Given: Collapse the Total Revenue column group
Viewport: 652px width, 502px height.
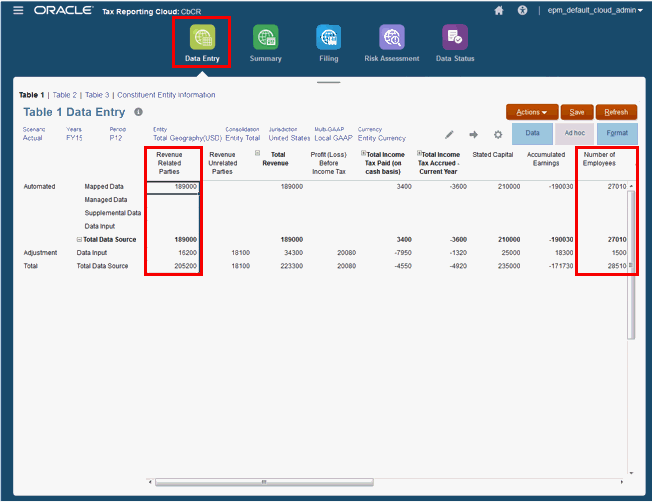Looking at the screenshot, I should tap(257, 153).
